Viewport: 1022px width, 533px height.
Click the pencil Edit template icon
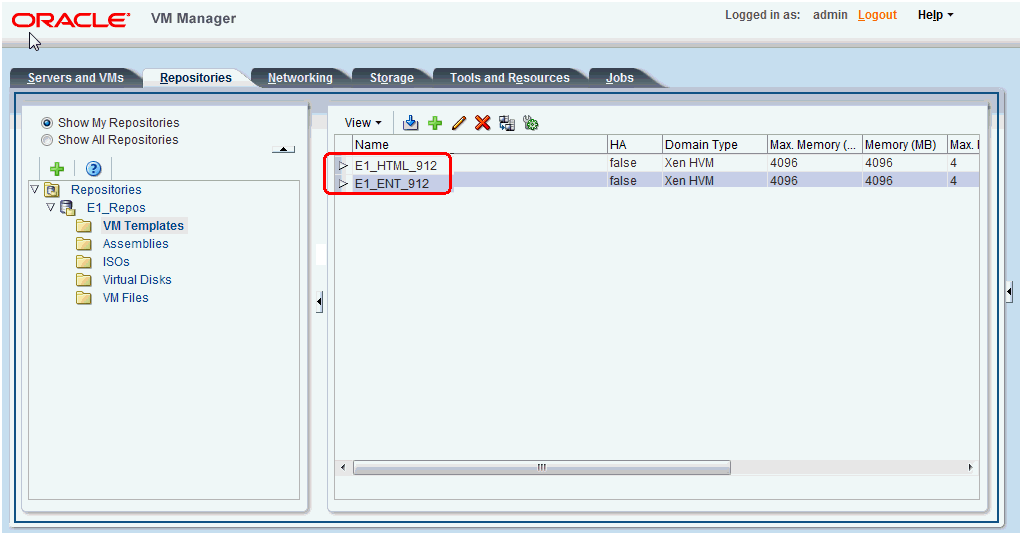coord(459,122)
